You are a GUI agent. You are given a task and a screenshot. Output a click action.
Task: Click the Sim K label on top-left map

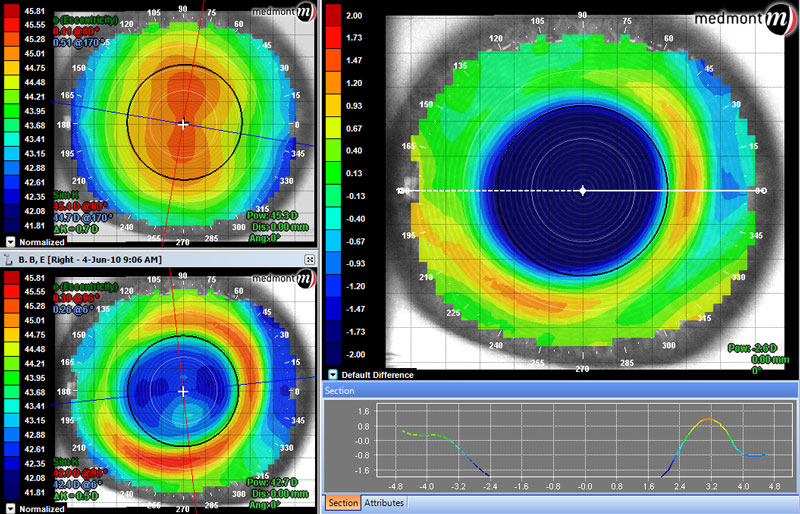coord(65,195)
